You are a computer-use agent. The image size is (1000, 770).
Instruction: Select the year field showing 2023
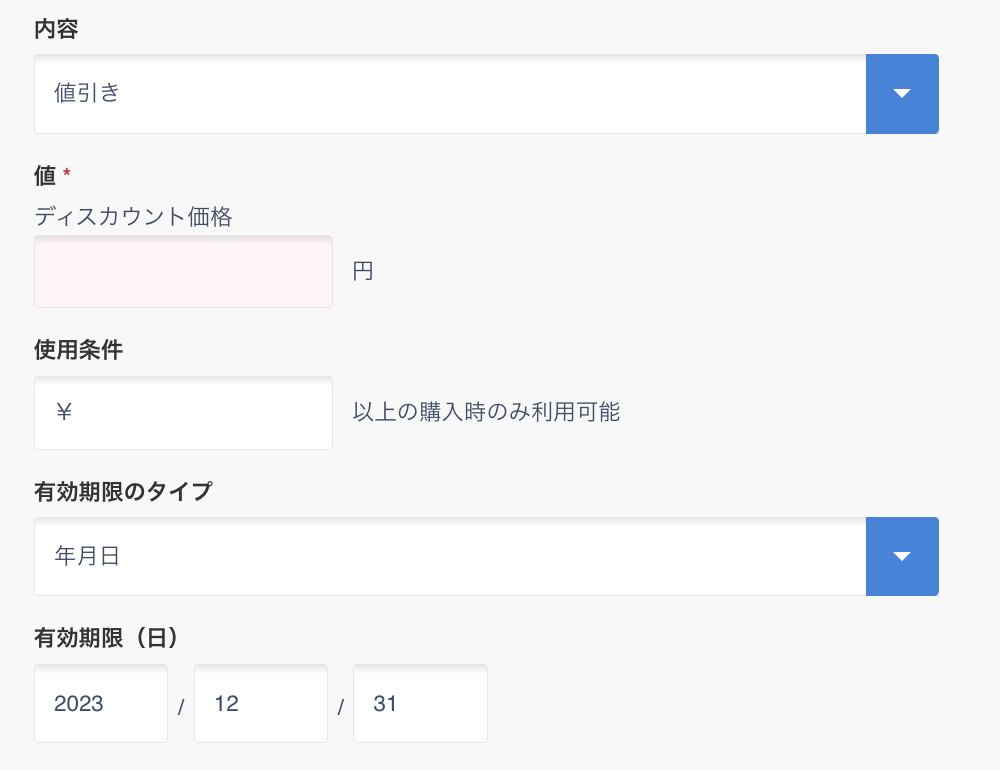[x=100, y=704]
